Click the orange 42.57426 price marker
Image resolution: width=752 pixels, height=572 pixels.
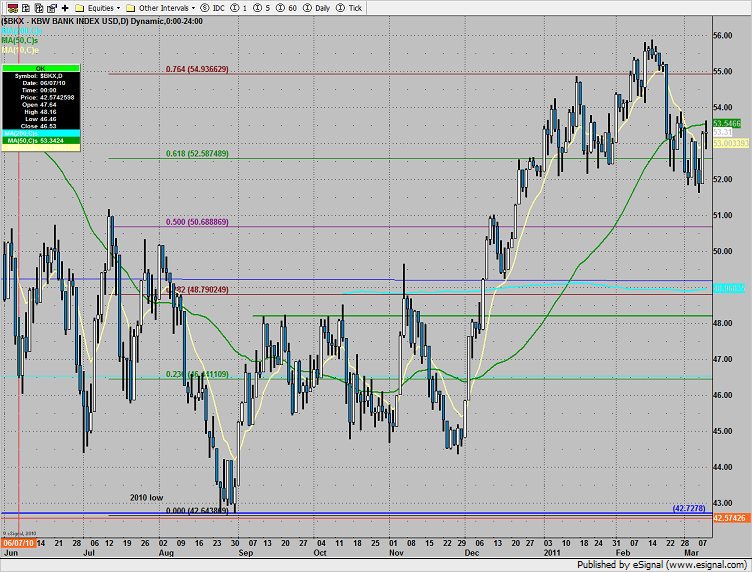[x=729, y=518]
